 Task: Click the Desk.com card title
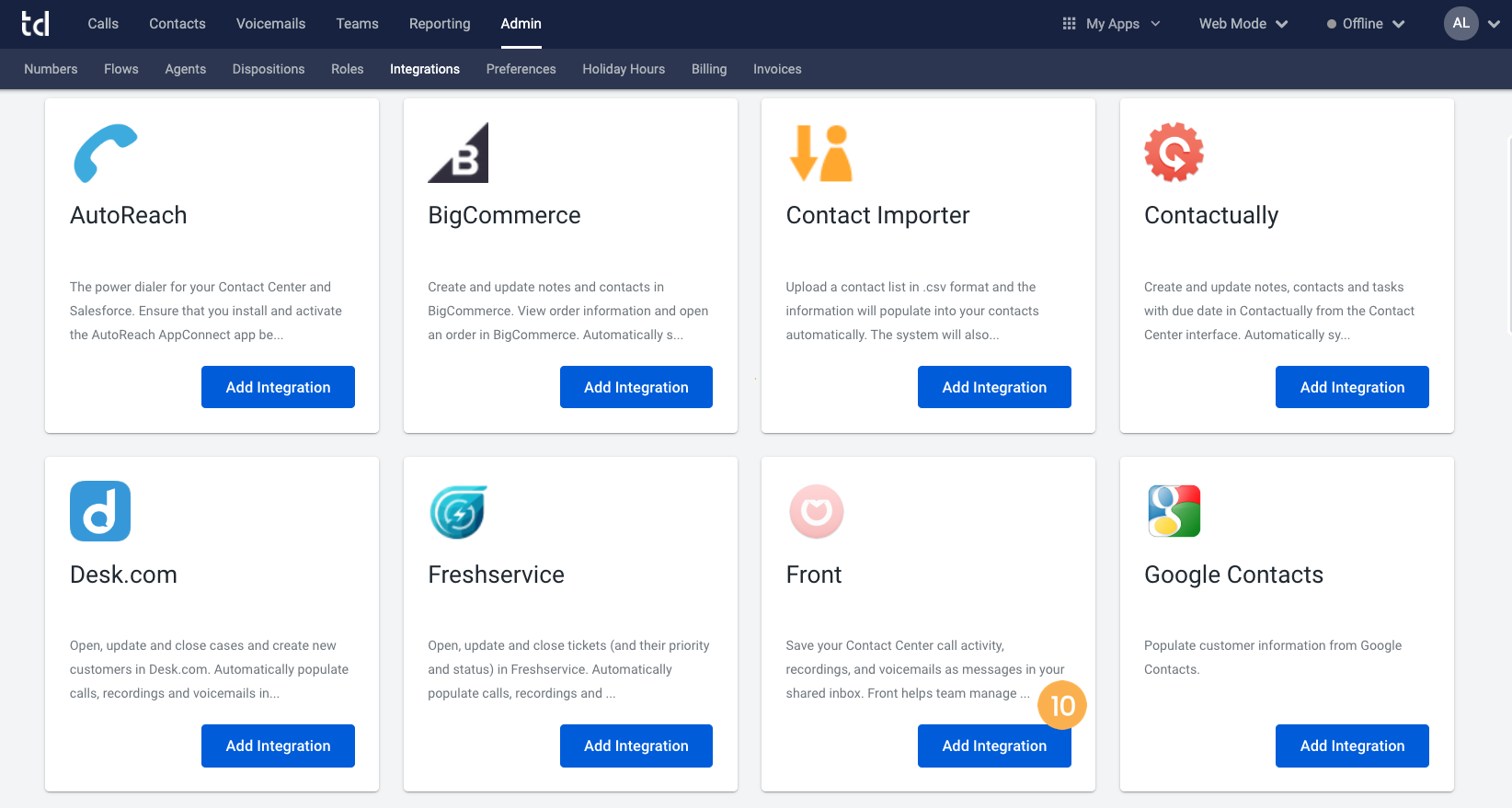coord(123,575)
